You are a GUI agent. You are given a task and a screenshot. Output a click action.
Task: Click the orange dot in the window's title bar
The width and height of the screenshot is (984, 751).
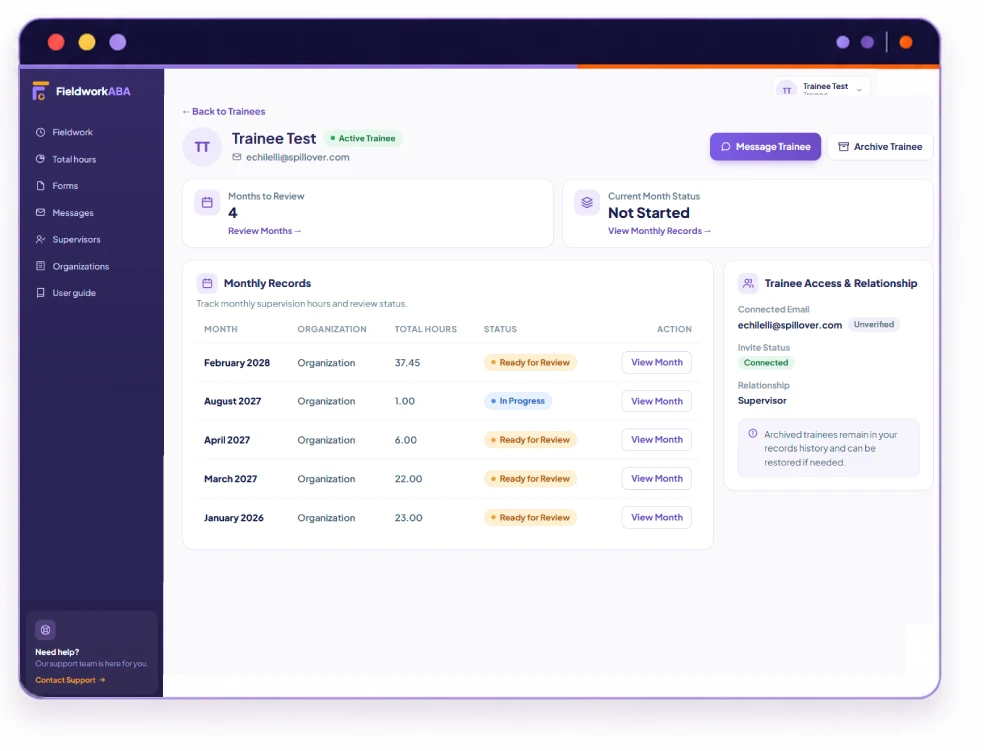(x=906, y=42)
